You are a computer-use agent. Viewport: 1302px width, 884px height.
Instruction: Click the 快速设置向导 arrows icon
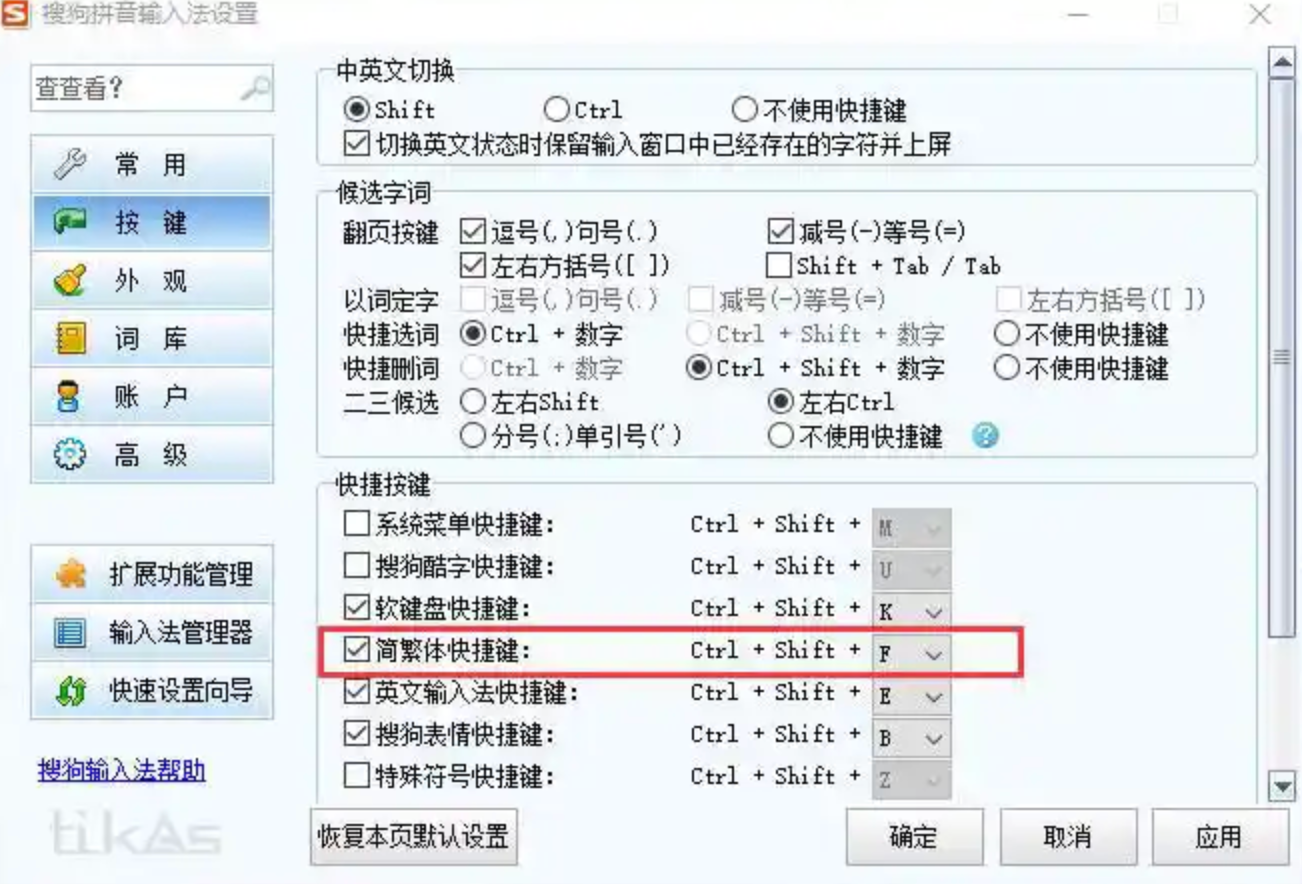[69, 691]
